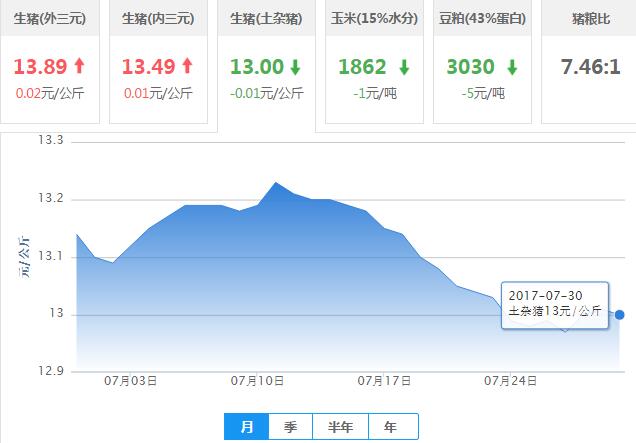
Task: Click red up arrow beside 13.89
Action: click(x=78, y=67)
